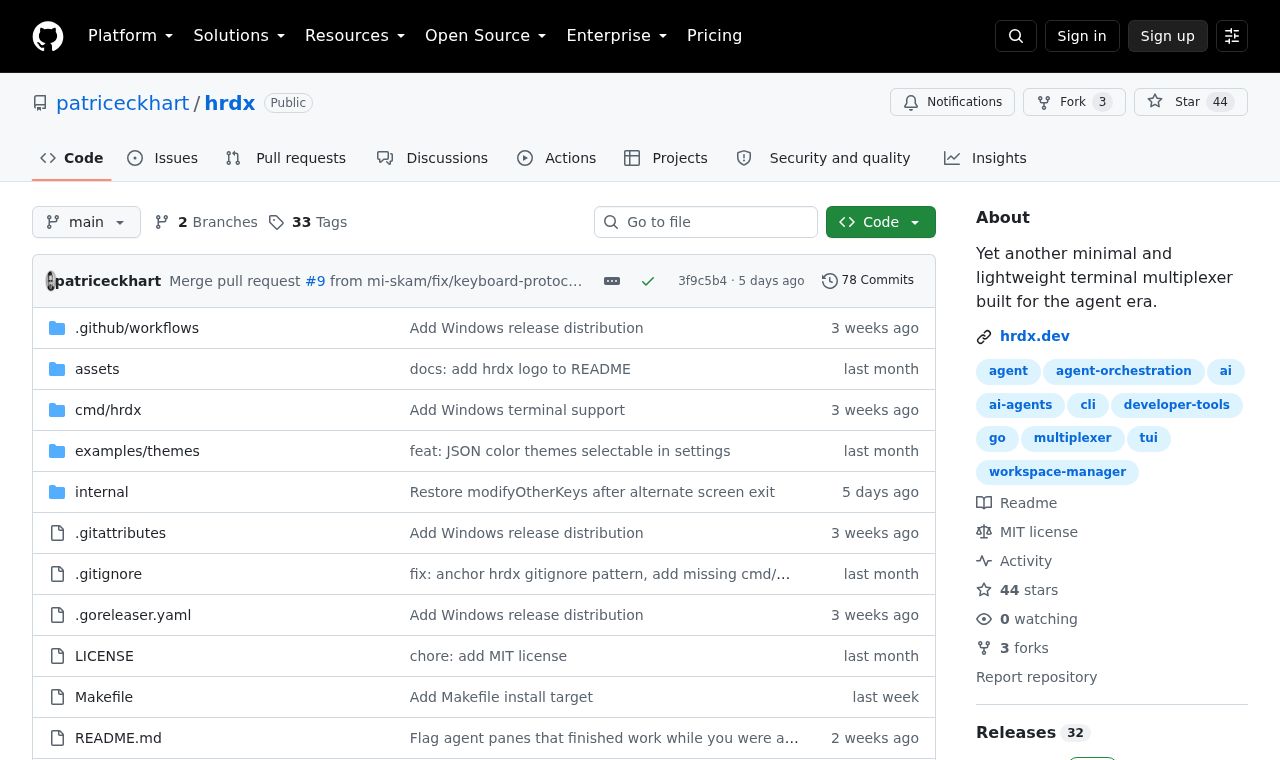Open Notifications for this repository
The image size is (1280, 760).
click(952, 102)
